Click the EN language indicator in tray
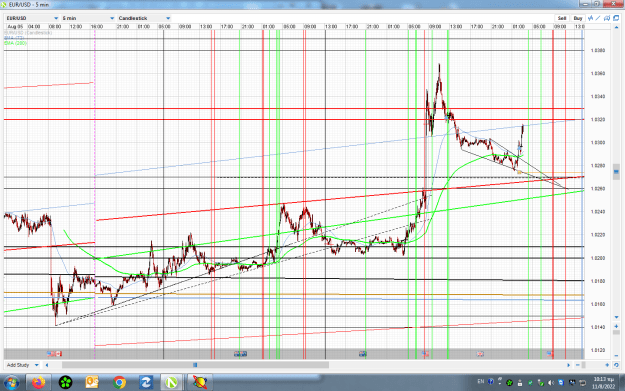This screenshot has height=391, width=625. (x=481, y=381)
